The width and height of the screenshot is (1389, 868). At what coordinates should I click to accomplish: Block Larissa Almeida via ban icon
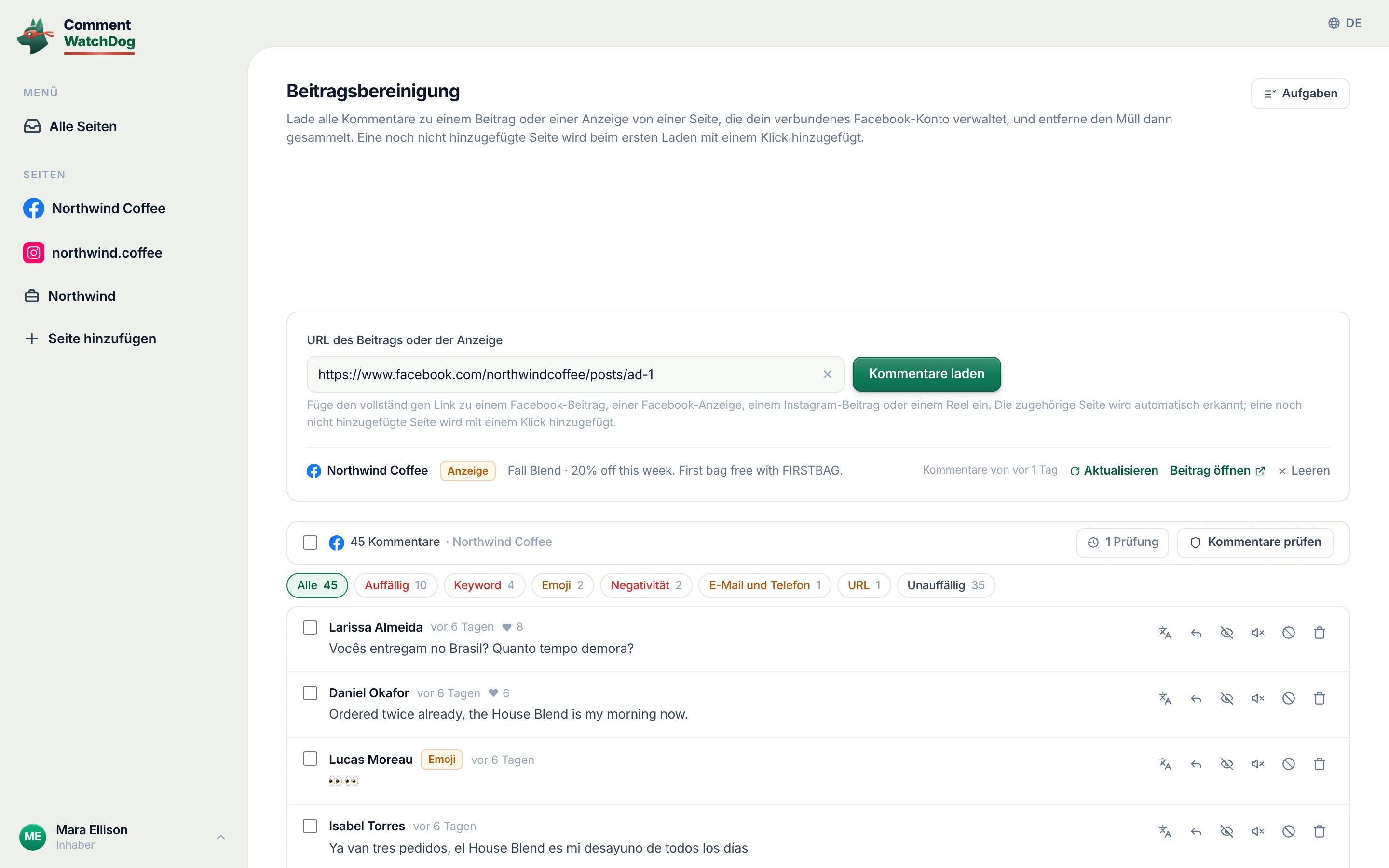click(x=1289, y=633)
